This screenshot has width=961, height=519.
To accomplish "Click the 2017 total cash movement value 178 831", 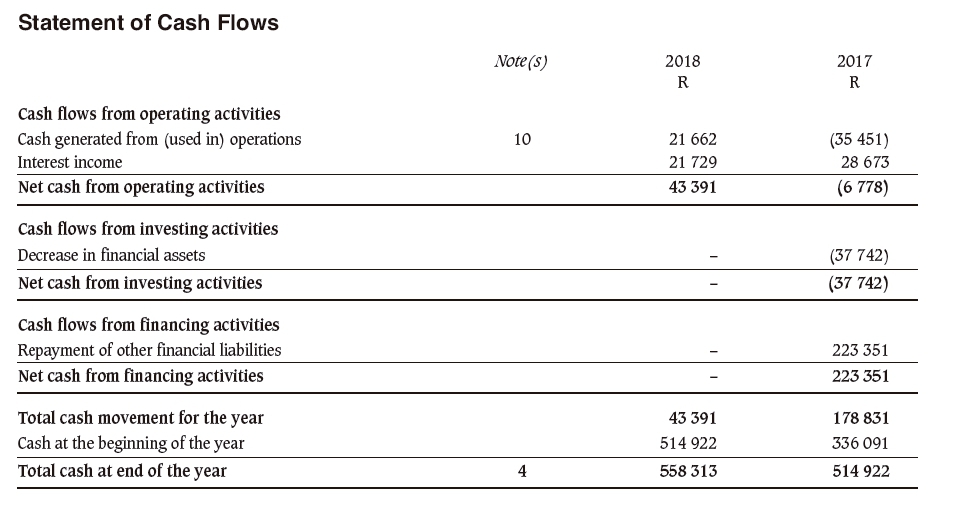I will pos(860,418).
